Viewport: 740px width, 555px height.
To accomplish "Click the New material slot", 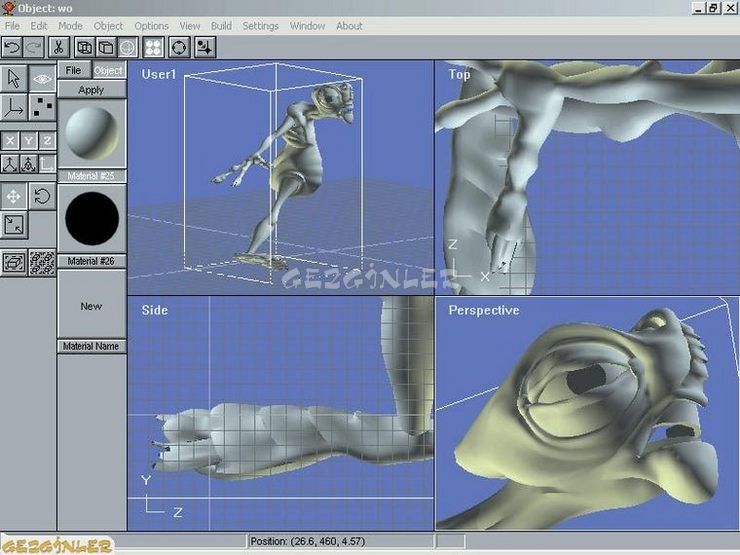I will pos(91,306).
